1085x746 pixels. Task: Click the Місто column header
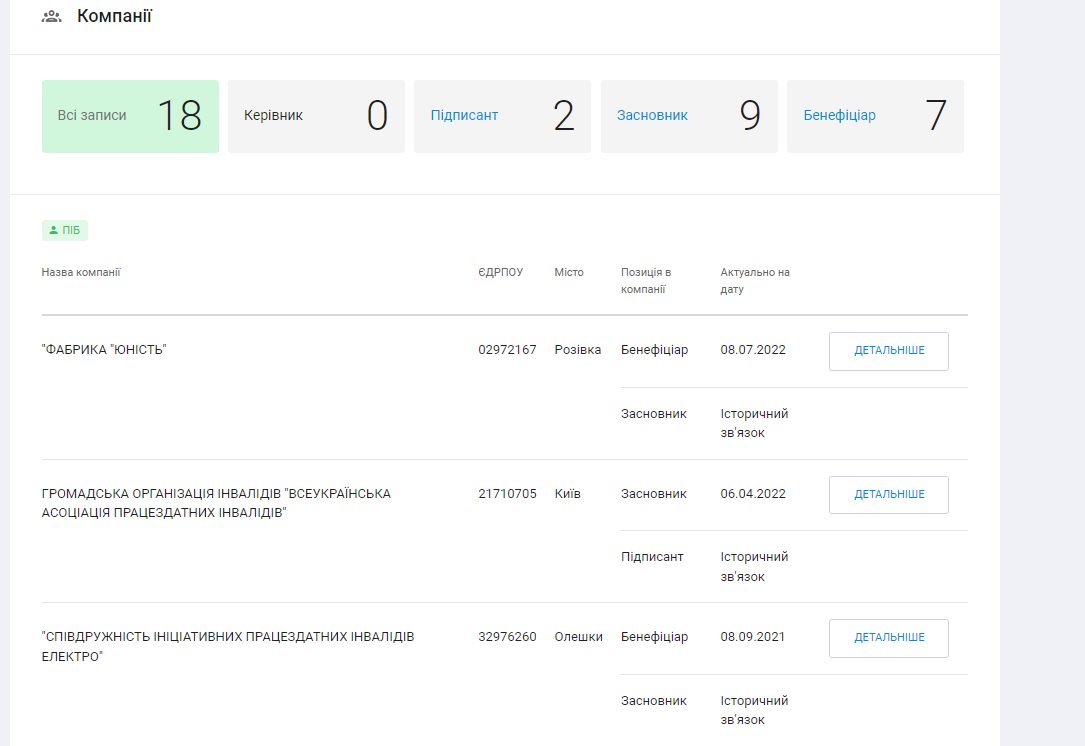coord(568,272)
